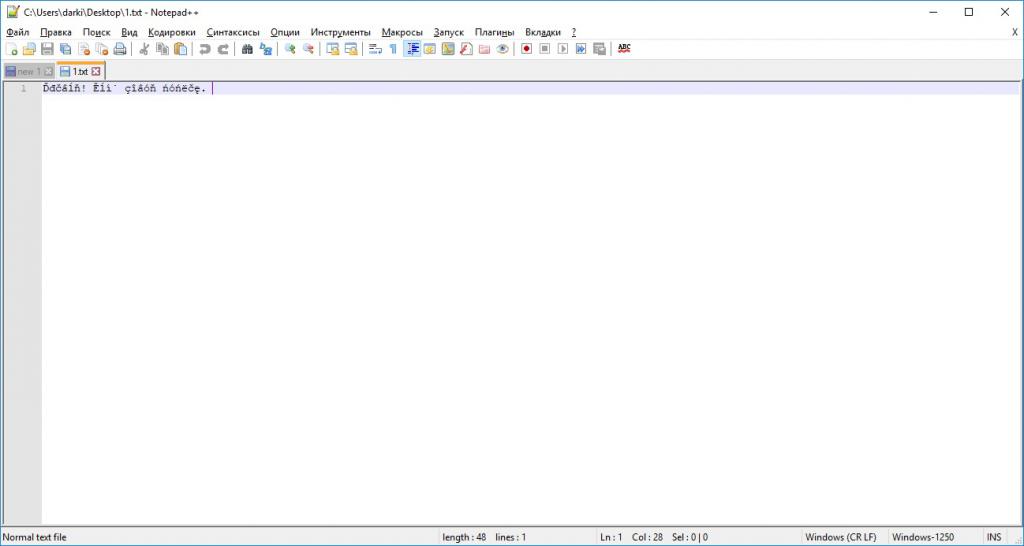Zoom out using toolbar magnifier
Screen dimensions: 1024x546
(x=308, y=49)
